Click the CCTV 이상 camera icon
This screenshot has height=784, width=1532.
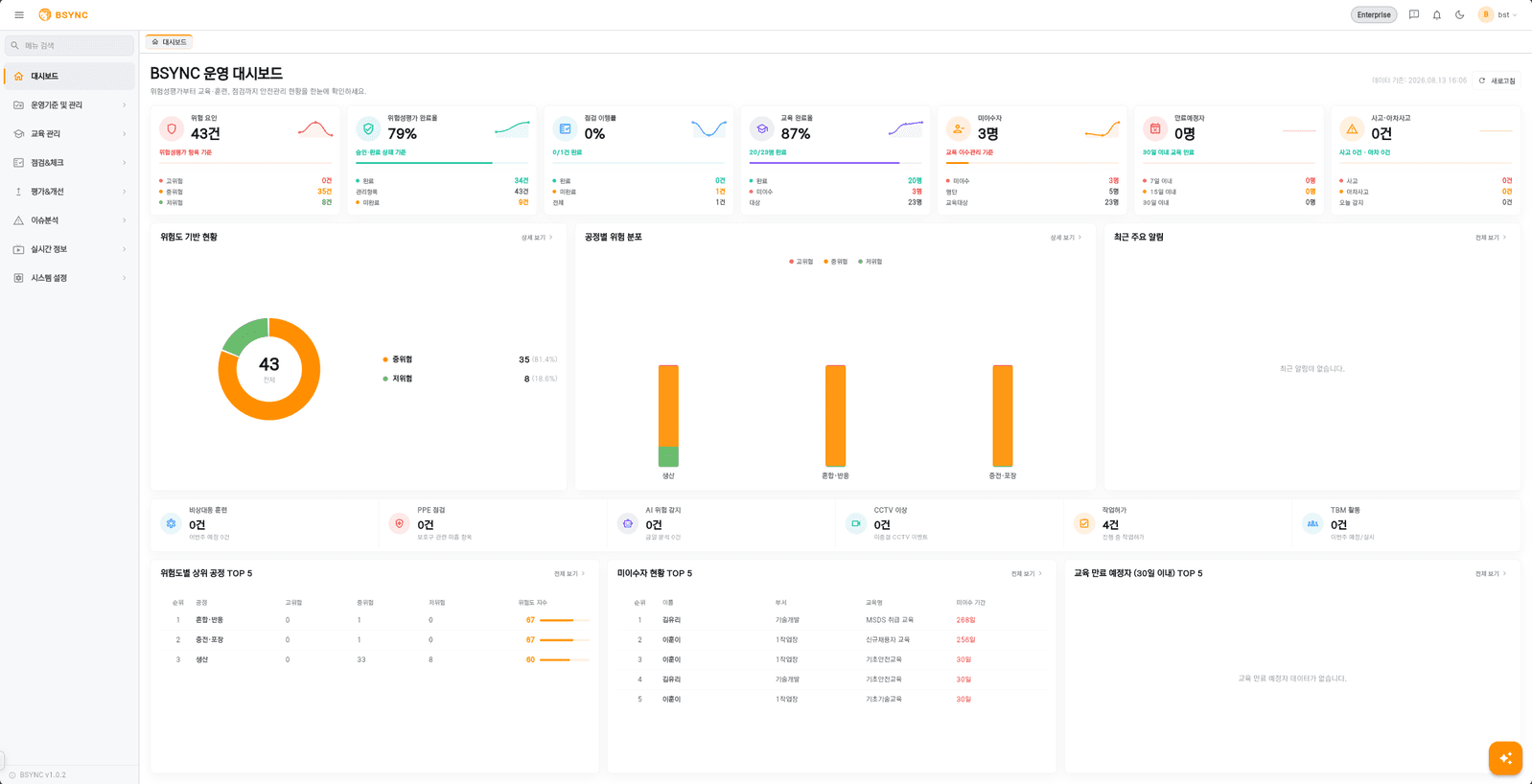(856, 523)
